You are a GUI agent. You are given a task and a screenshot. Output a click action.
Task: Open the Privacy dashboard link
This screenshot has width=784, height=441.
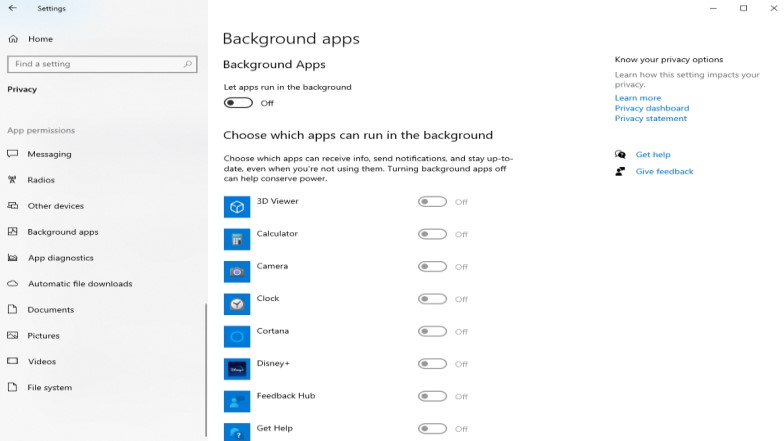652,108
